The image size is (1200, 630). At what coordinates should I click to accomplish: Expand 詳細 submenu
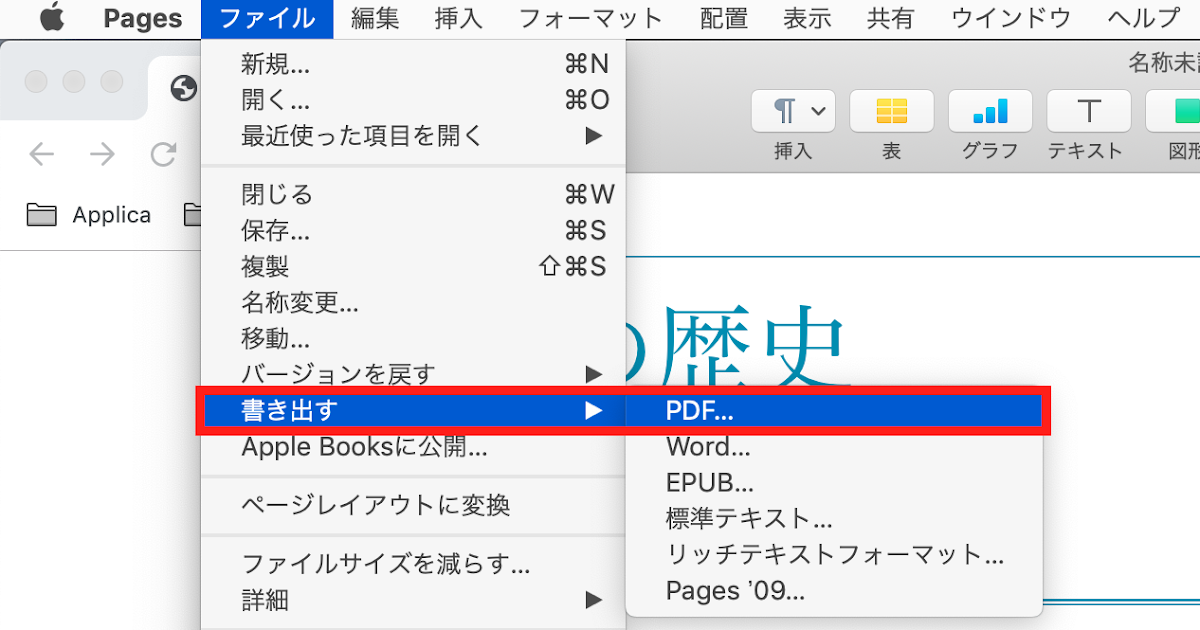[413, 600]
